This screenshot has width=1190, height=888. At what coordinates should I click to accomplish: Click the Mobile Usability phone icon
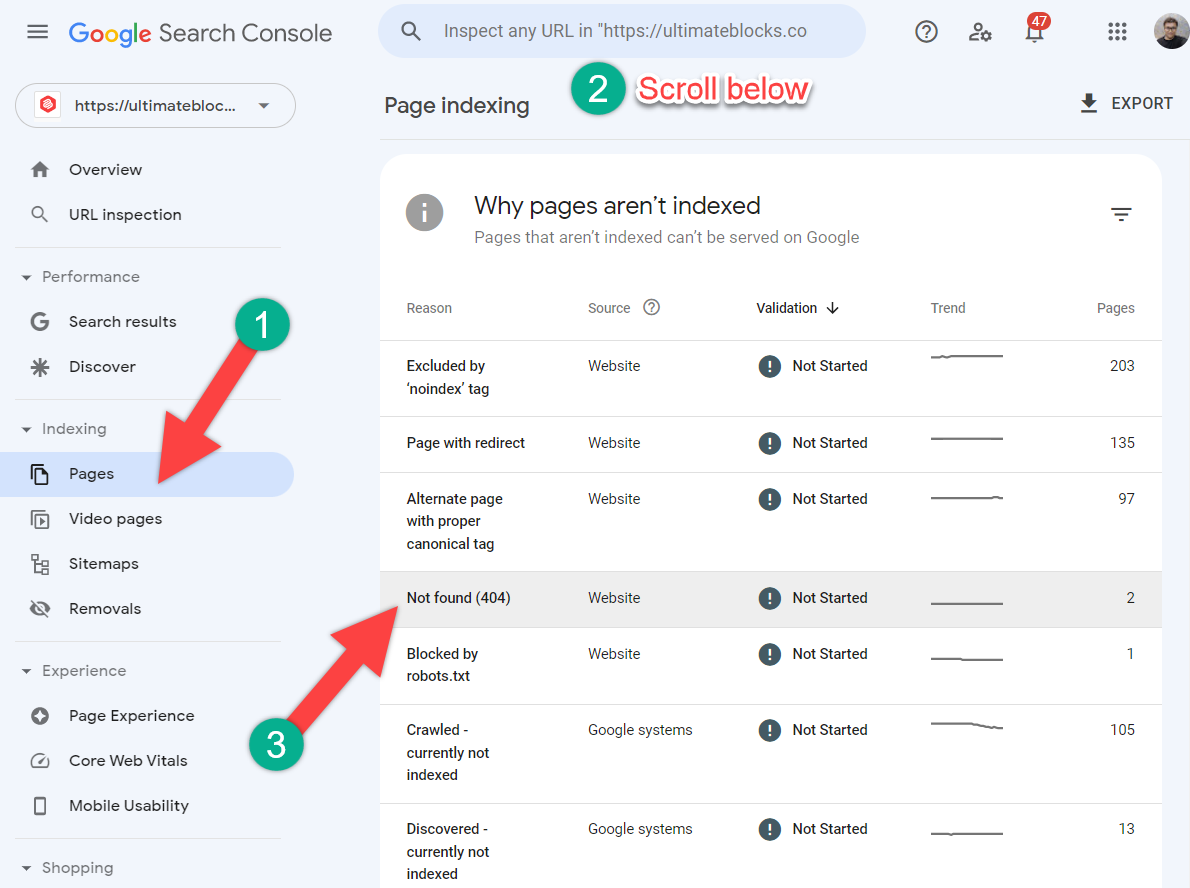coord(39,806)
